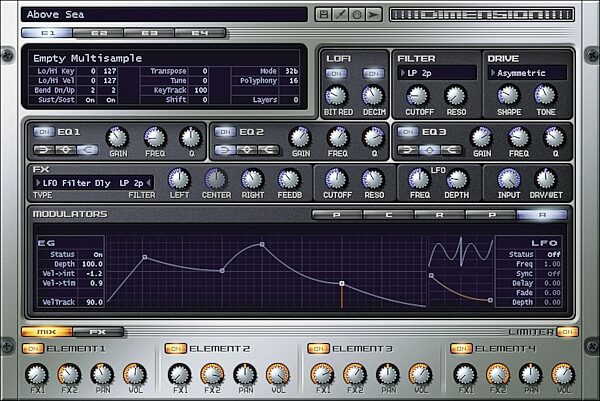The height and width of the screenshot is (401, 600).
Task: Select the peak shape for EQ1
Action: tap(65, 150)
